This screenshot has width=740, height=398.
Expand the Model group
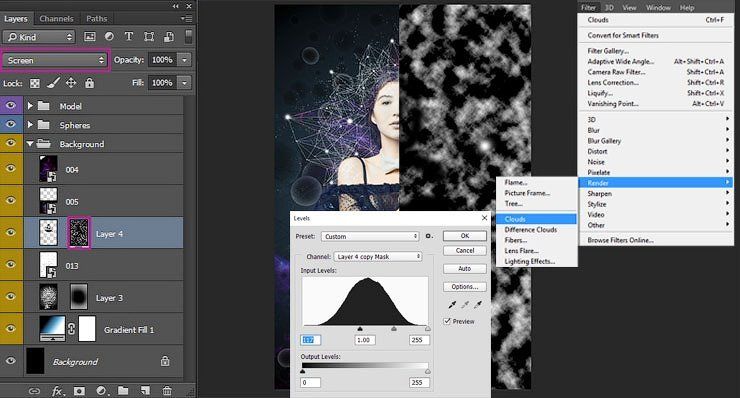(x=30, y=106)
